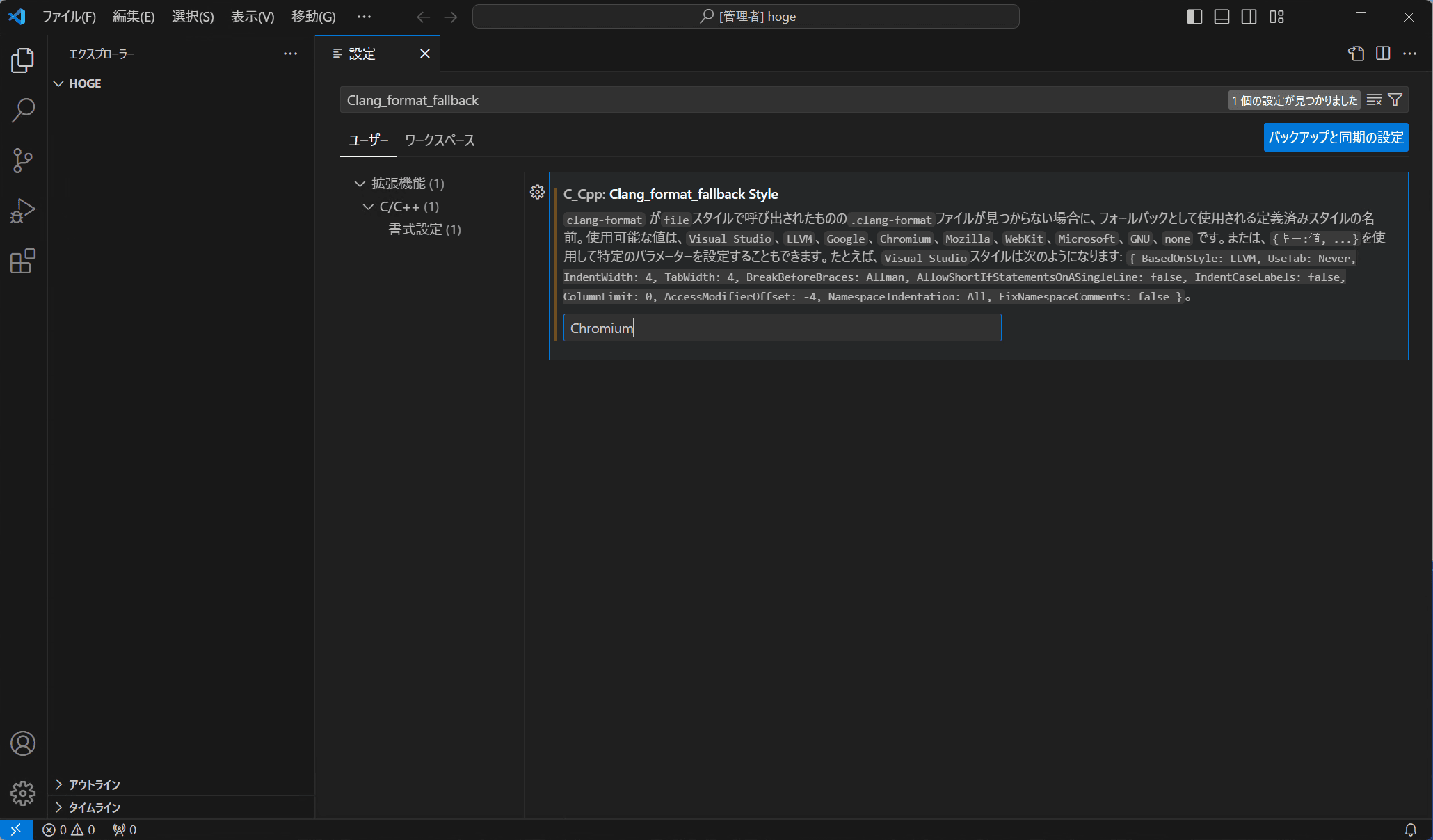
Task: Open the 移動(G) menu
Action: click(x=313, y=17)
